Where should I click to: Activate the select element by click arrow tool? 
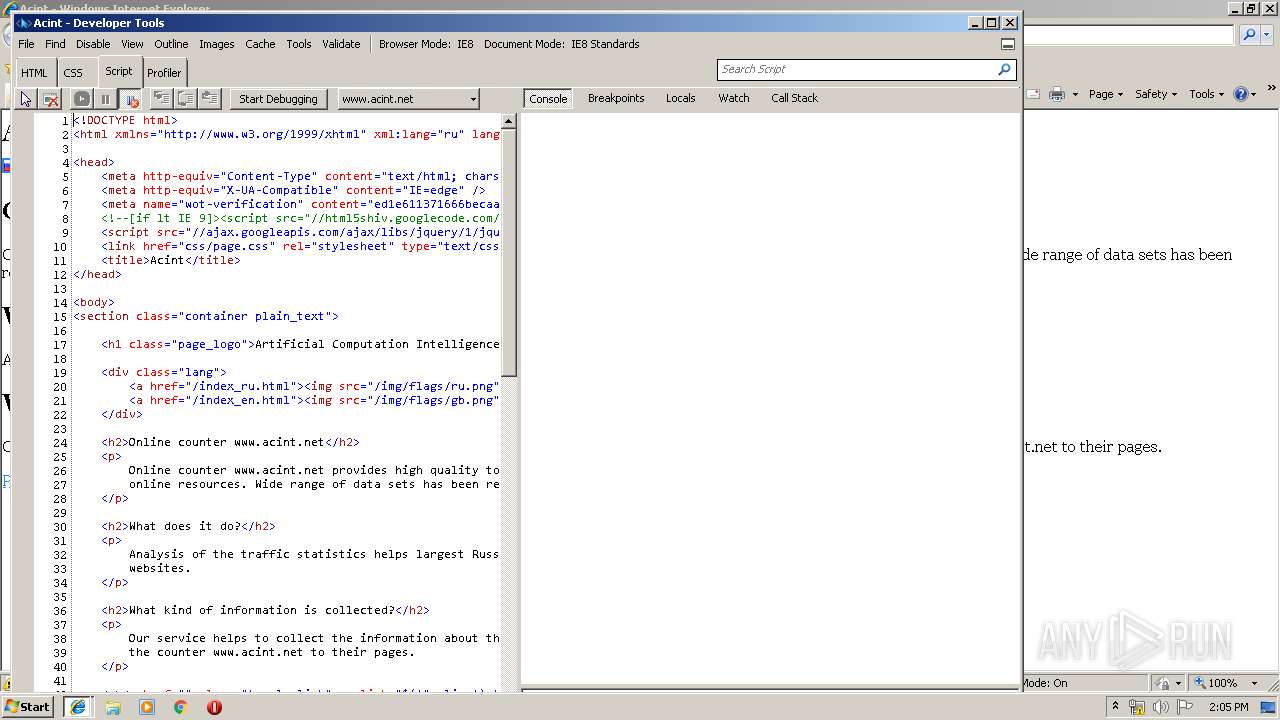[26, 99]
